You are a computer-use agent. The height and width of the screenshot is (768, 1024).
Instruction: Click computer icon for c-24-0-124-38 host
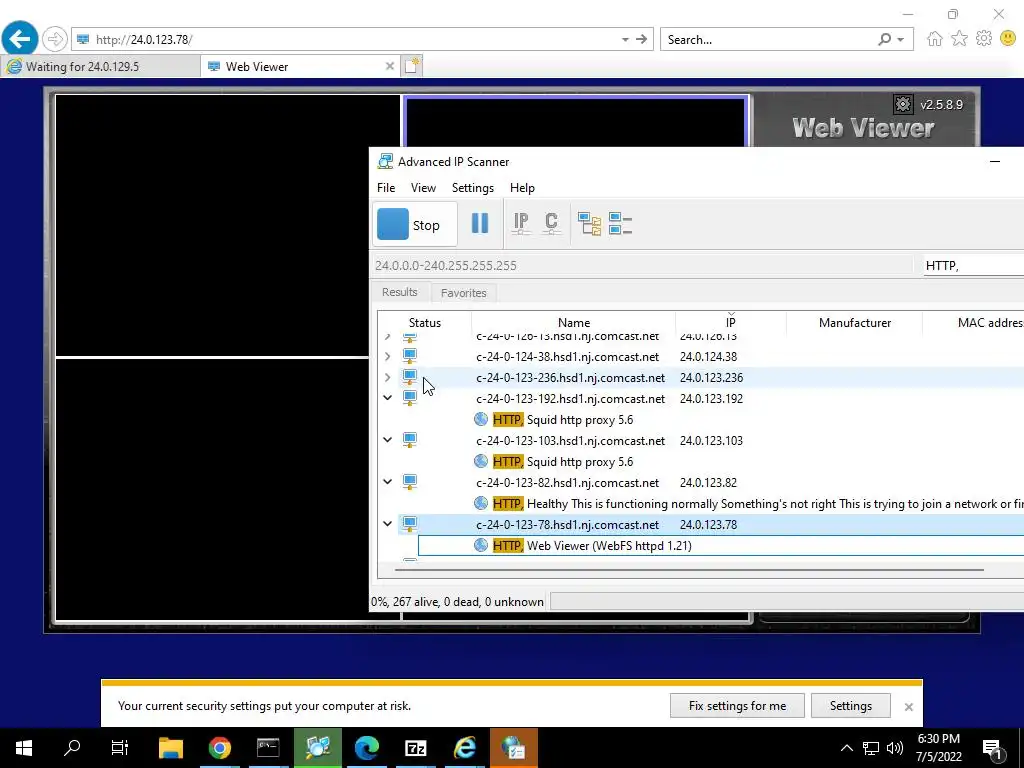coord(409,357)
